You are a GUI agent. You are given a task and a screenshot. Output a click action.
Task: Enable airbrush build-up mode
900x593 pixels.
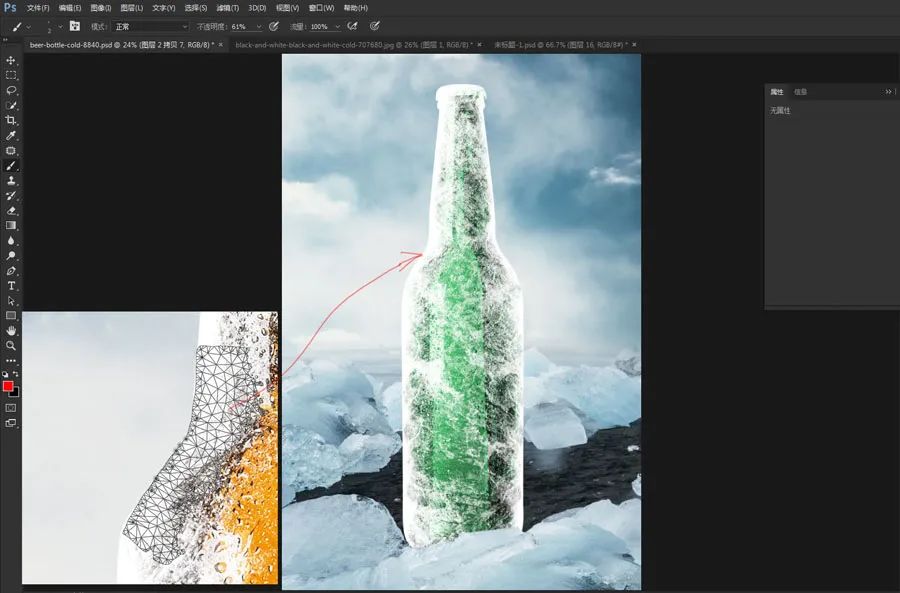352,26
